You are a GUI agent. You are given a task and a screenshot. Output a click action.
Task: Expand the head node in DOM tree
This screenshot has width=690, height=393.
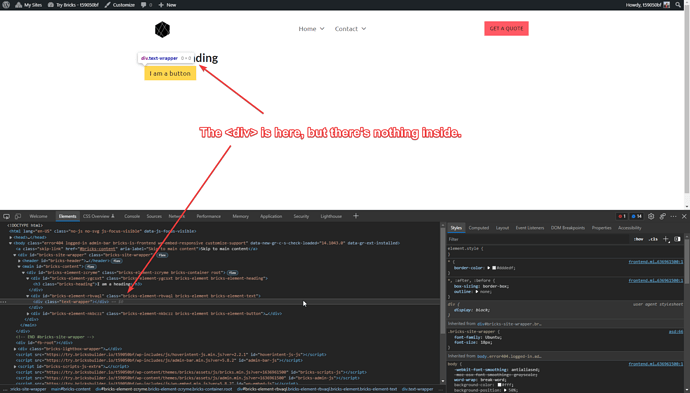click(11, 237)
